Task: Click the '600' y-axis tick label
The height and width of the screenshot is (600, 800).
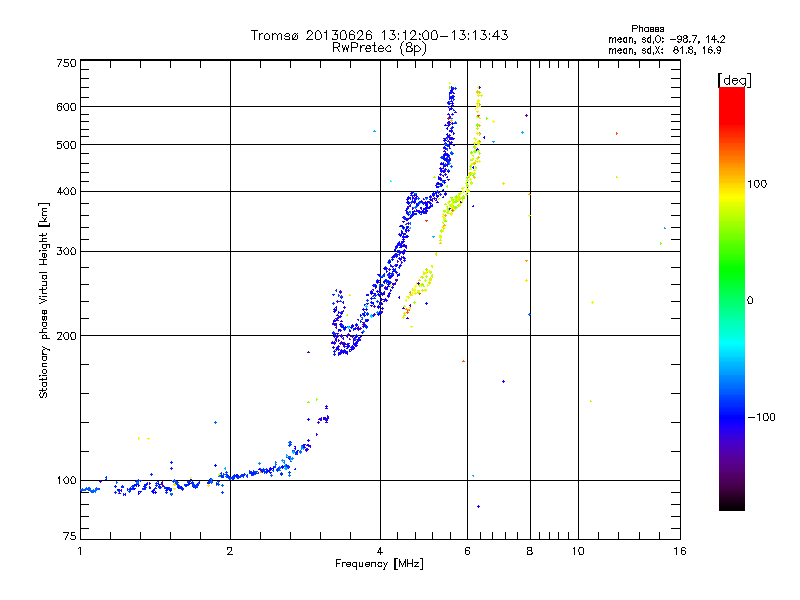Action: pyautogui.click(x=66, y=107)
